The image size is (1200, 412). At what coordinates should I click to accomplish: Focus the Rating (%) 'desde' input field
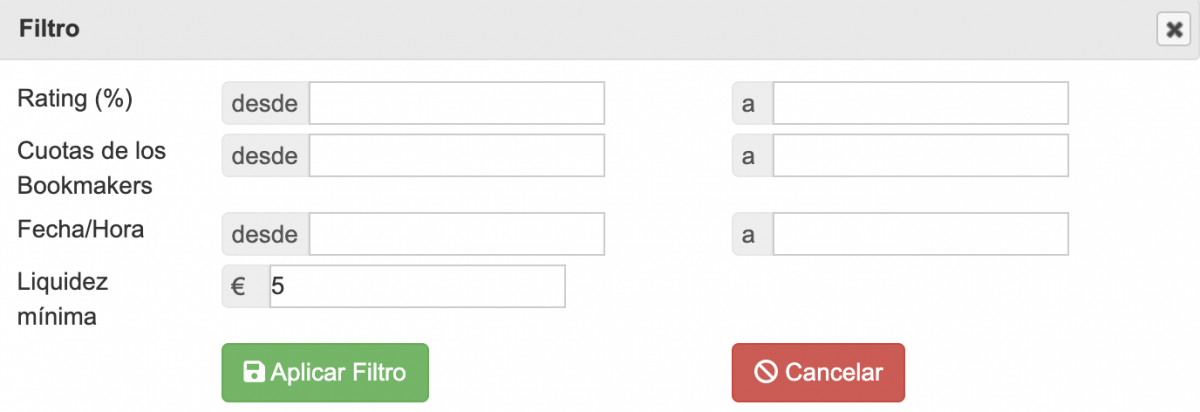point(457,103)
